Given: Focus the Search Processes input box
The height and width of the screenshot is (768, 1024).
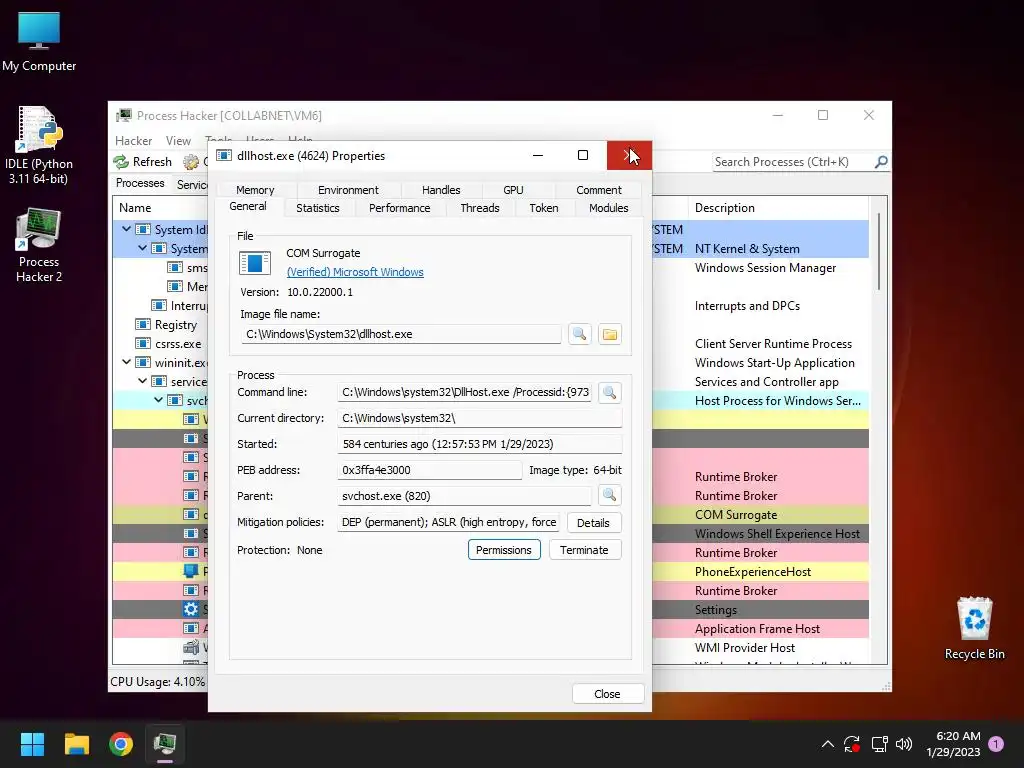Looking at the screenshot, I should (x=792, y=162).
